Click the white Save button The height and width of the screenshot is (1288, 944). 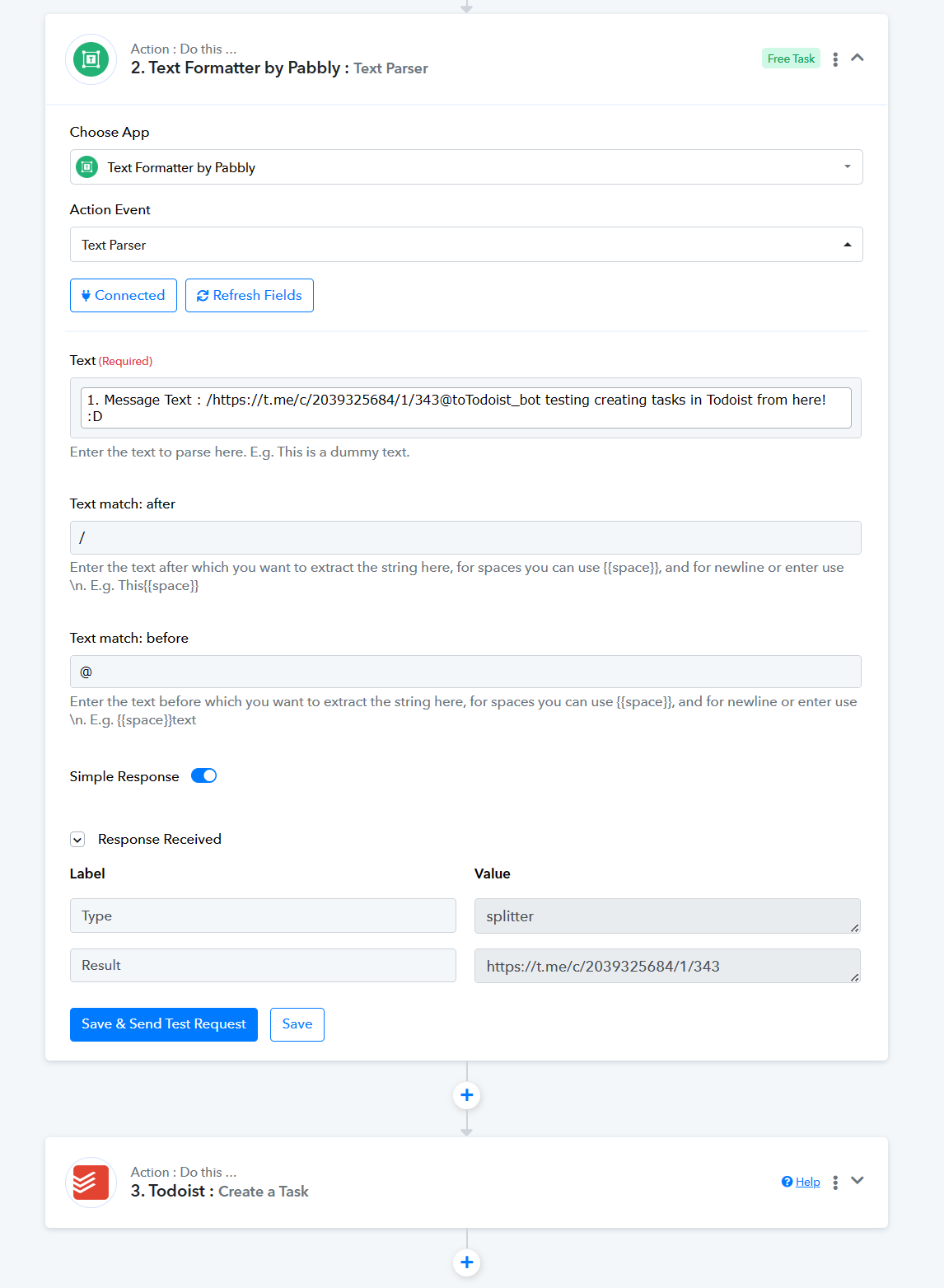point(297,1024)
